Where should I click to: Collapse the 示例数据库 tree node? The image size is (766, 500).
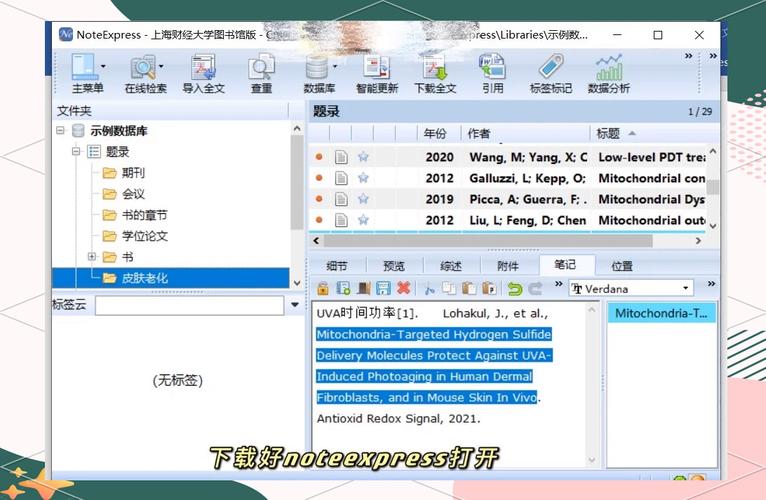pos(60,130)
